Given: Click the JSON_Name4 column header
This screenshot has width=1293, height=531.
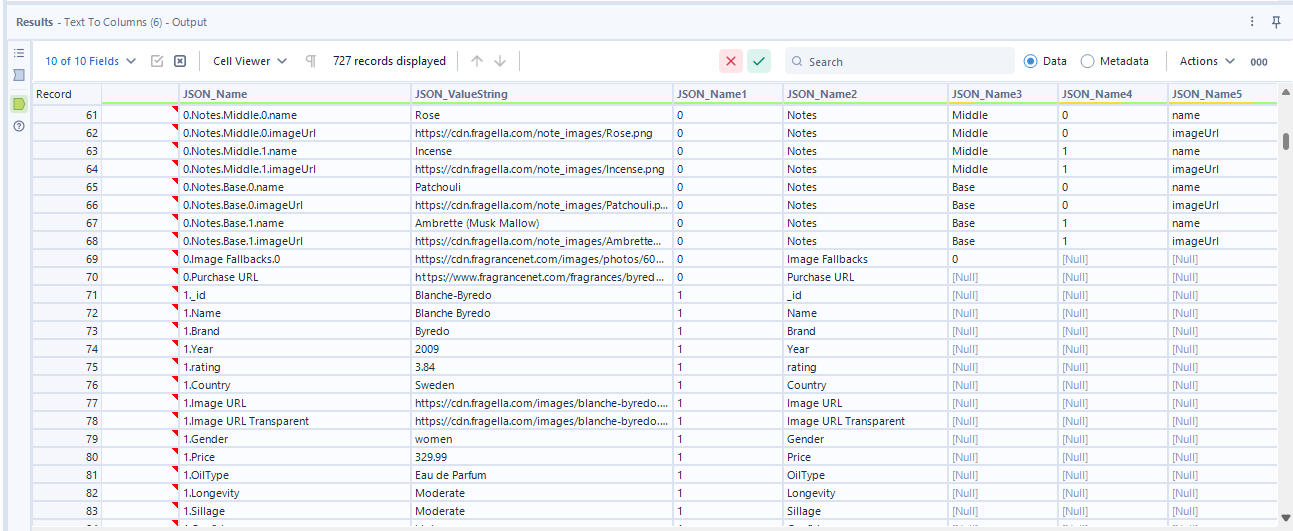Looking at the screenshot, I should point(1113,94).
